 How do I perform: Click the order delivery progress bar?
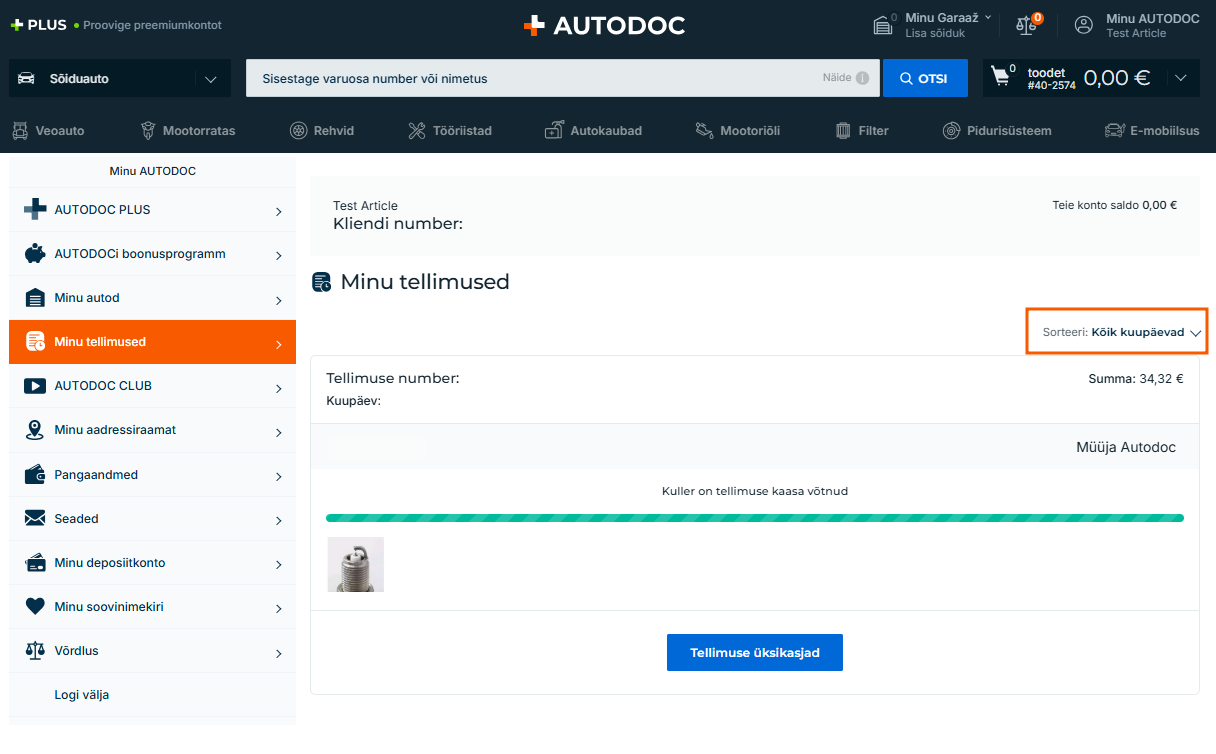(754, 518)
